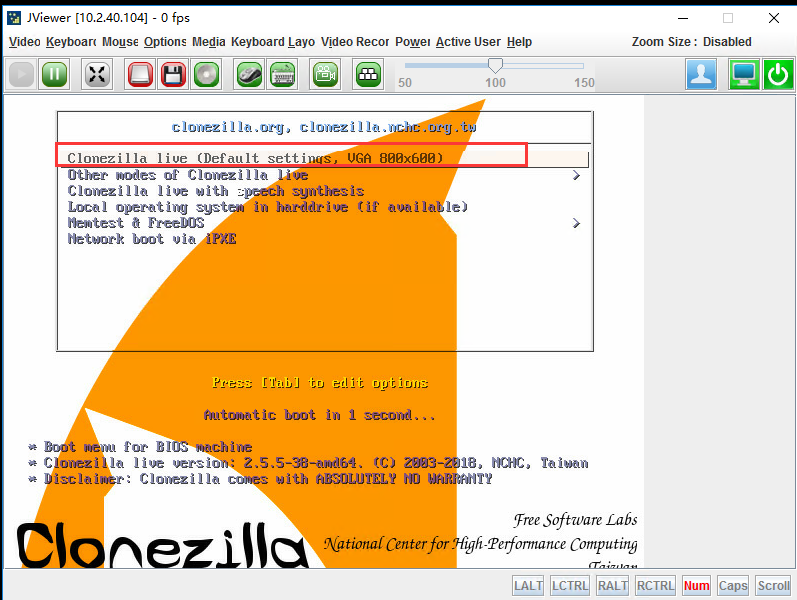Open the Video menu
This screenshot has height=600, width=797.
[x=24, y=42]
